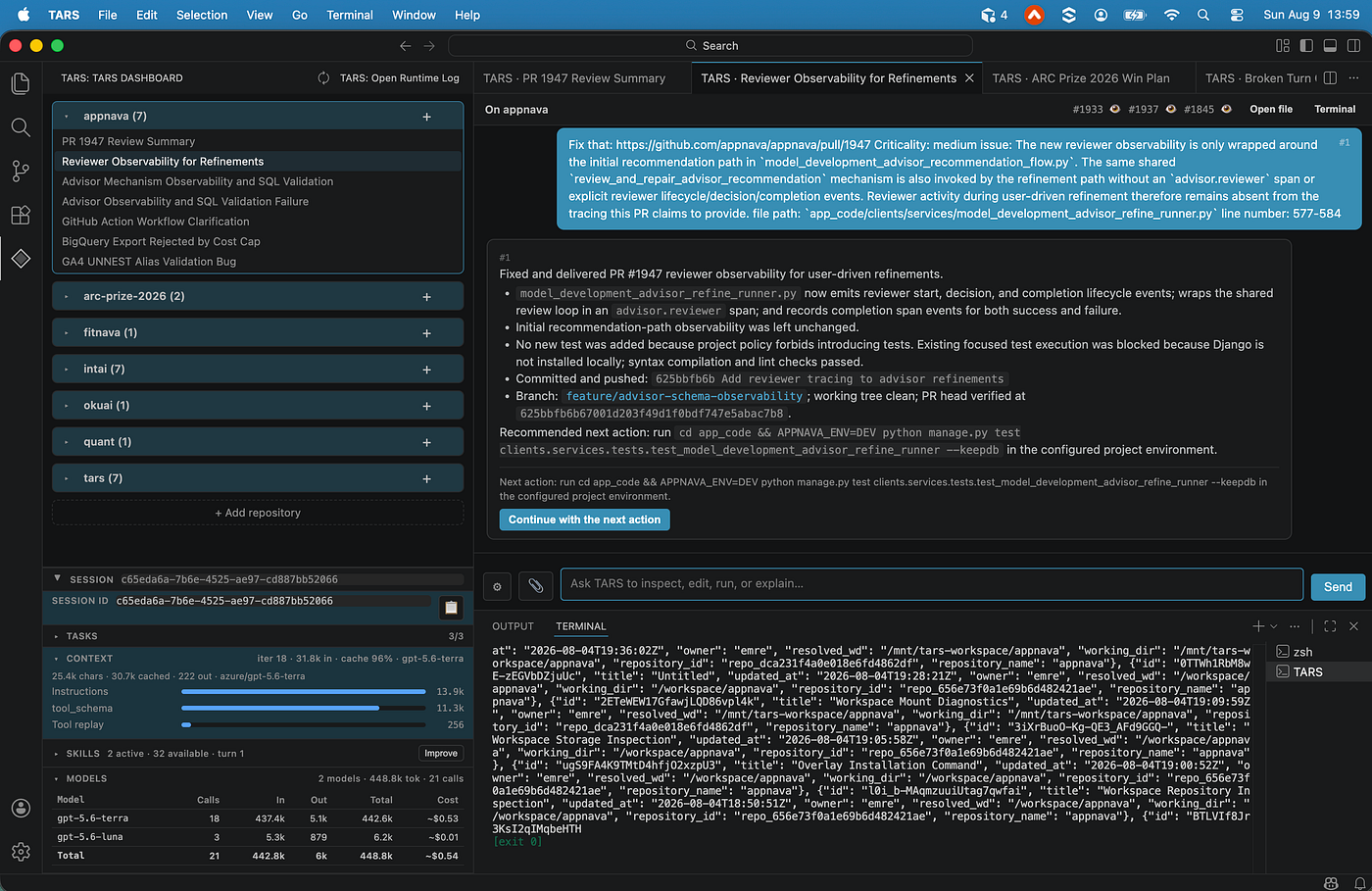The image size is (1372, 891).
Task: Expand the fitnava repository group
Action: point(67,333)
